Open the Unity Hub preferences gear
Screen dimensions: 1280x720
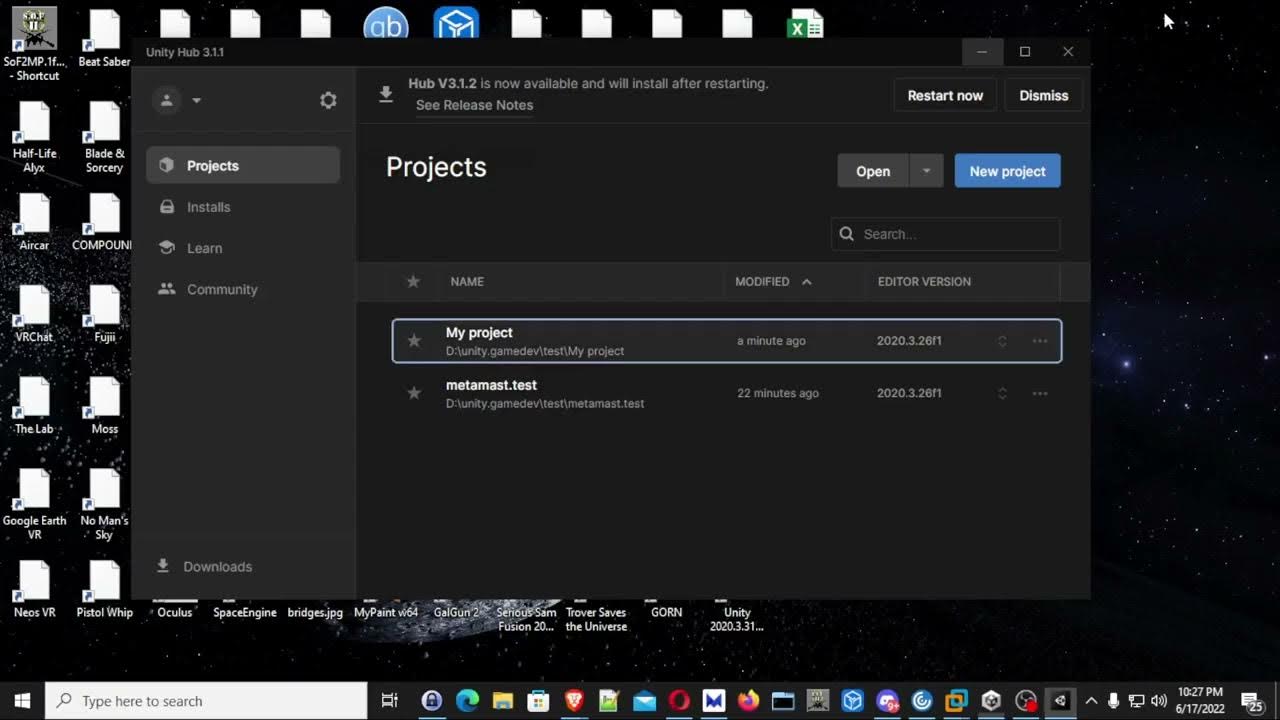tap(328, 100)
